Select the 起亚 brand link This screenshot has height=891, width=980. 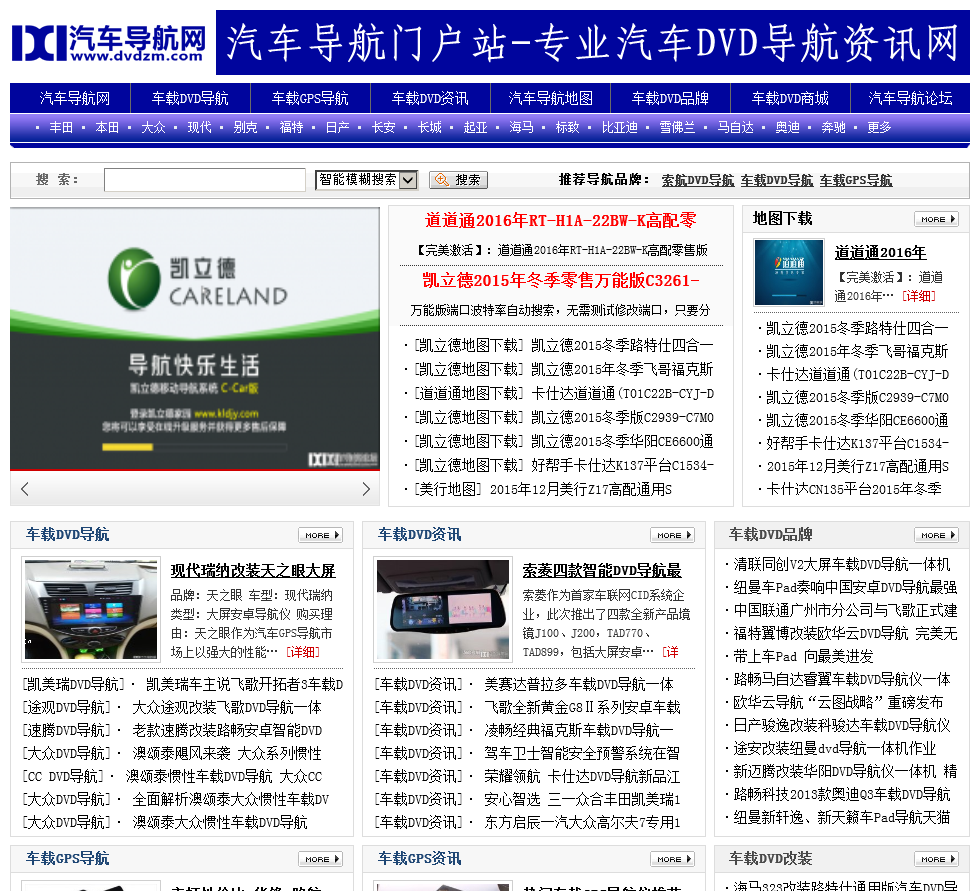click(476, 127)
